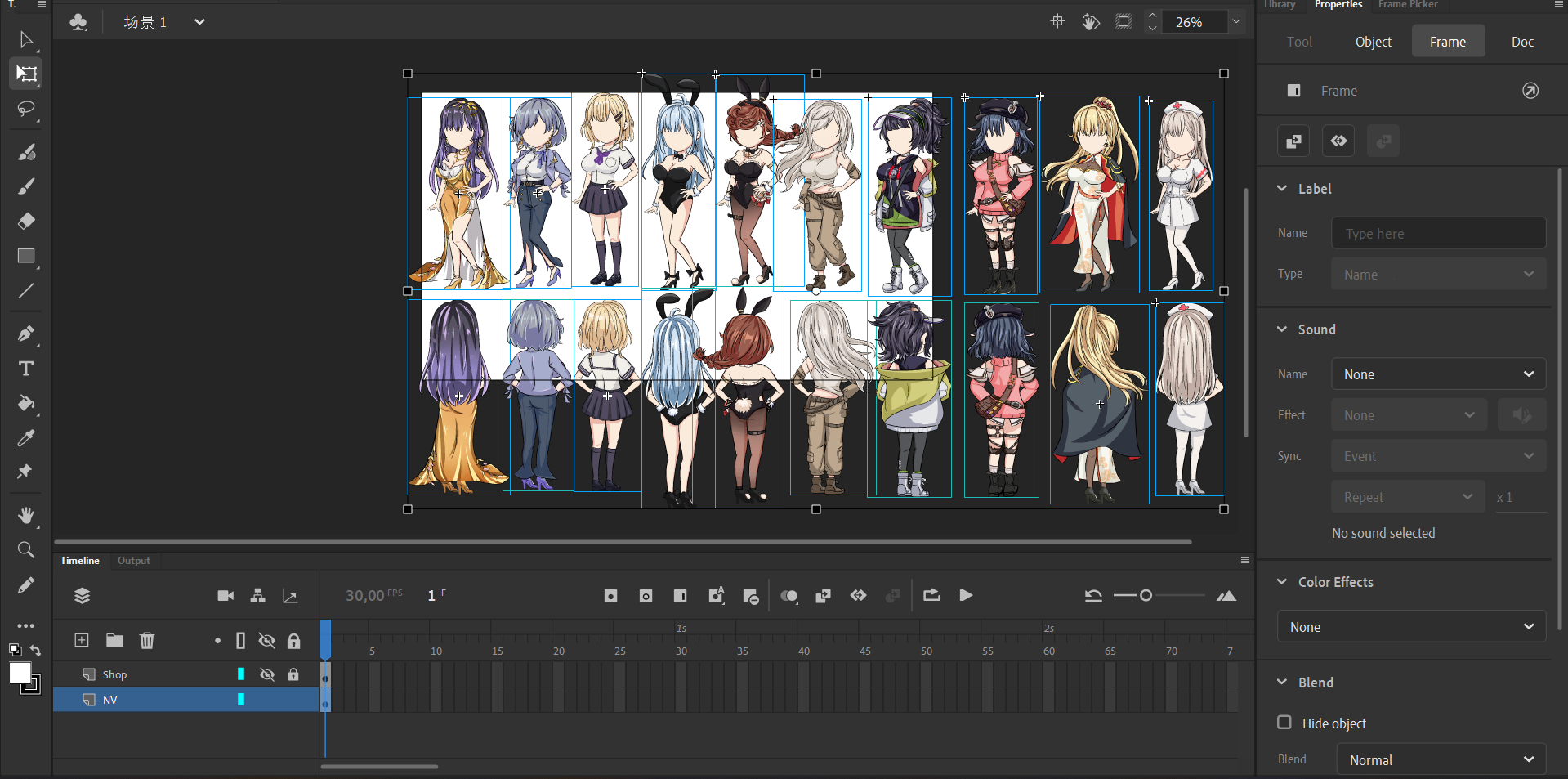Select the Paint Bucket tool
This screenshot has width=1568, height=779.
[26, 403]
